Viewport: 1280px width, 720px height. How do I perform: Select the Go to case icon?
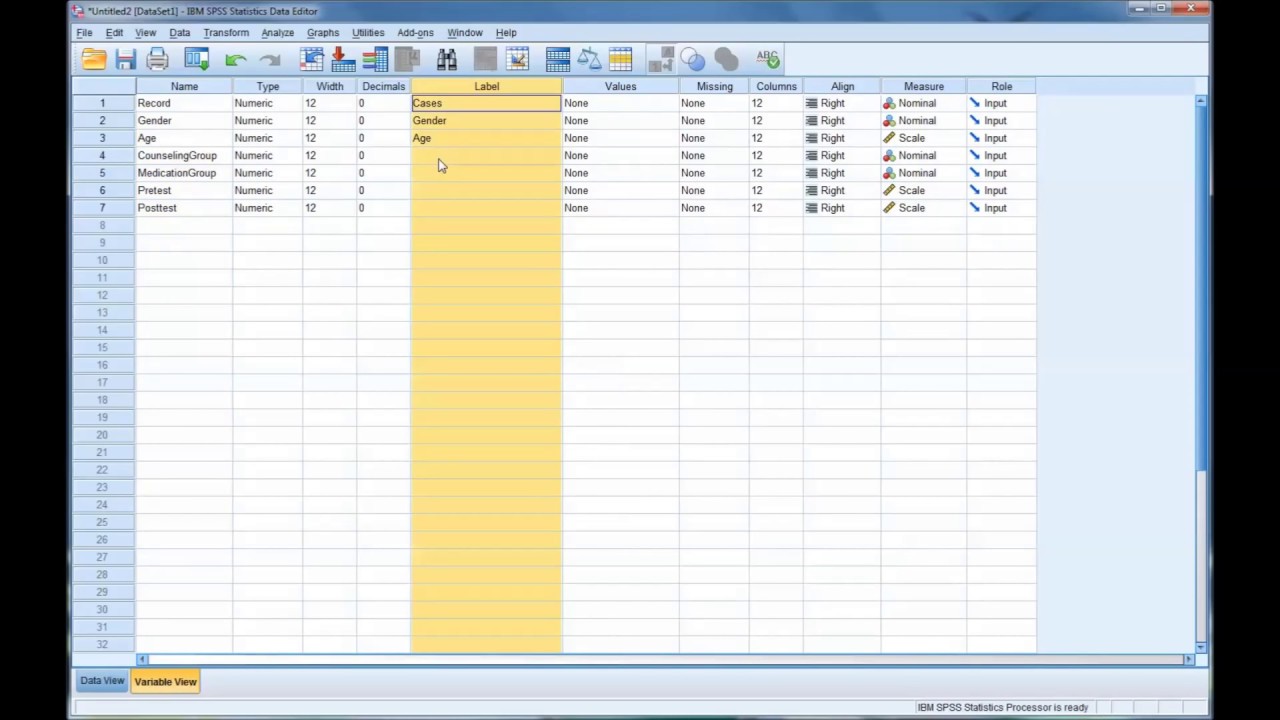point(312,60)
